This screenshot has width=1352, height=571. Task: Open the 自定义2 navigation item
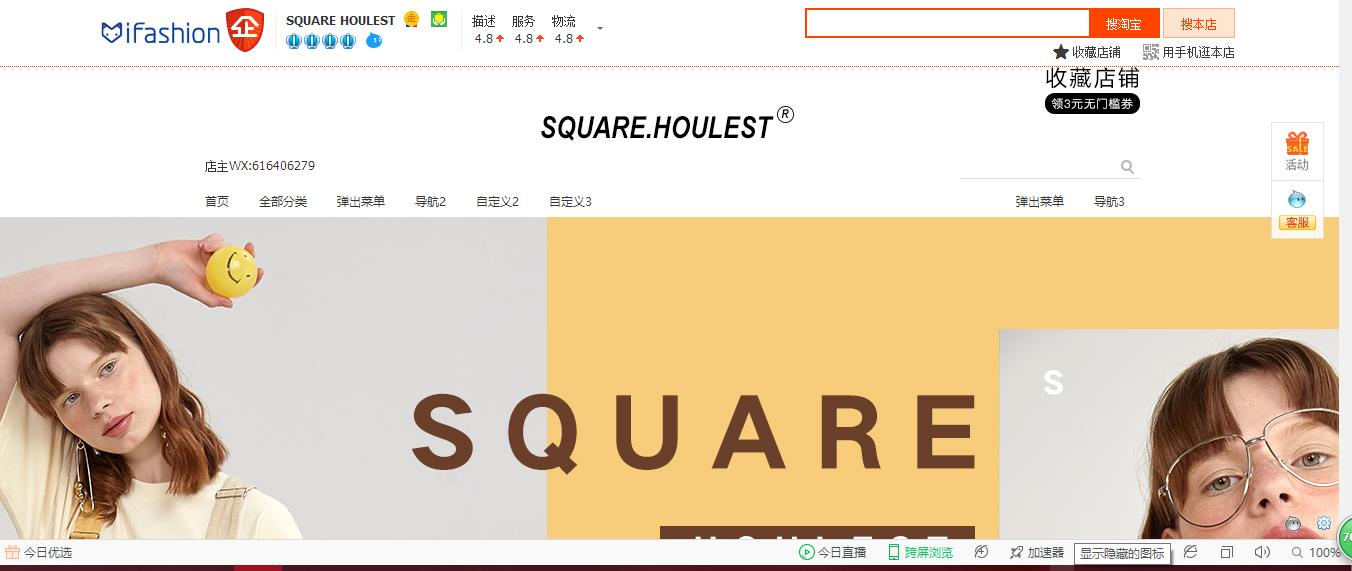pos(497,201)
